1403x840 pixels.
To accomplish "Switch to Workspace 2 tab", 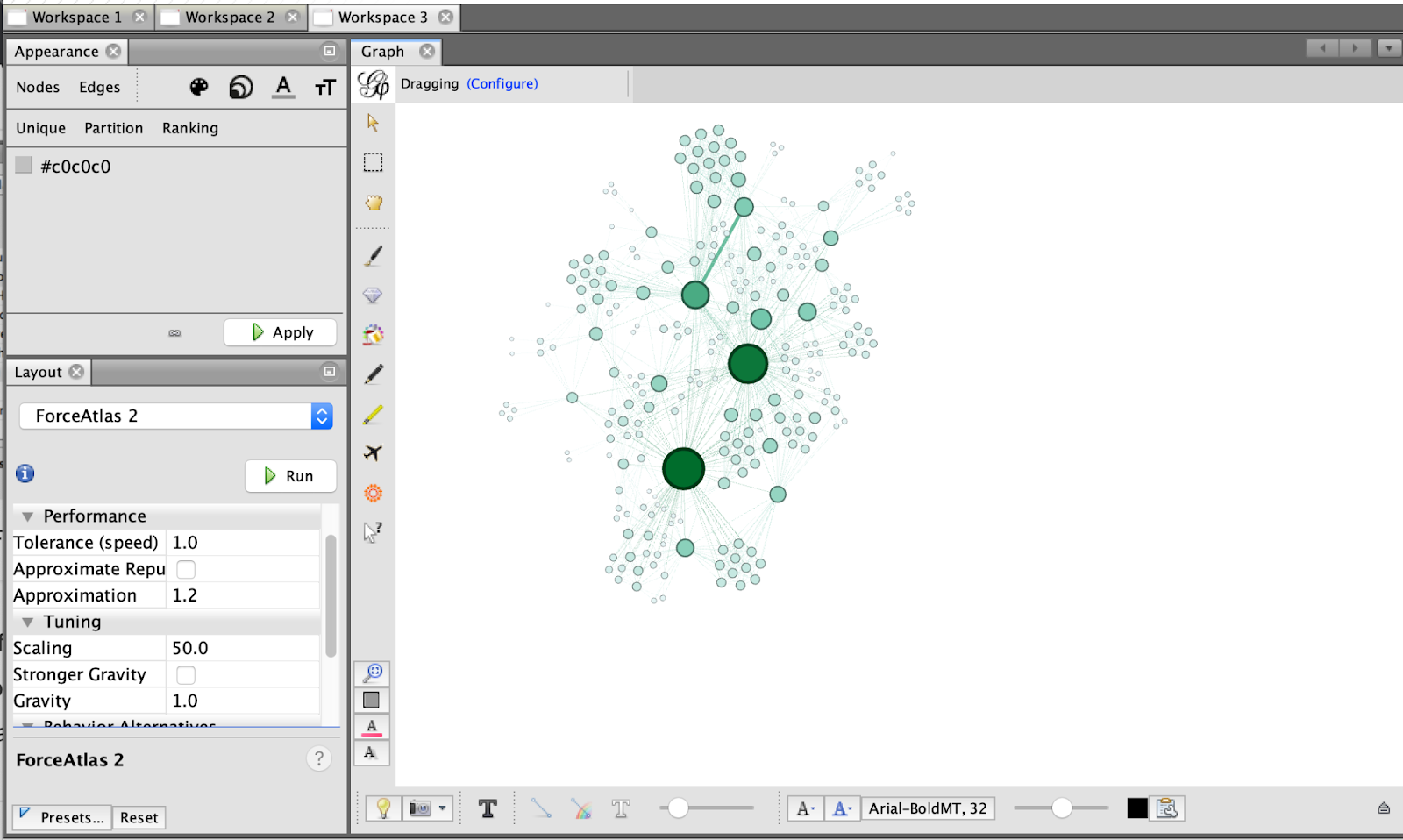I will point(230,17).
